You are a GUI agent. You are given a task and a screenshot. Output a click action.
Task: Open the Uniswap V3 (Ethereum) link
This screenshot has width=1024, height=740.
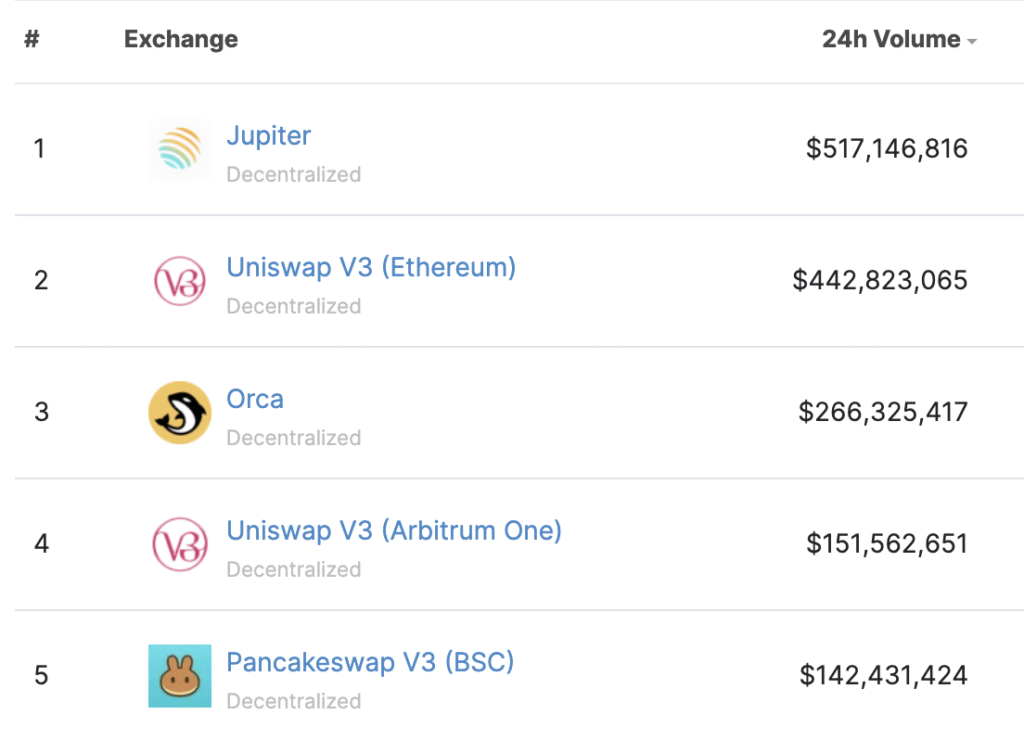click(371, 267)
